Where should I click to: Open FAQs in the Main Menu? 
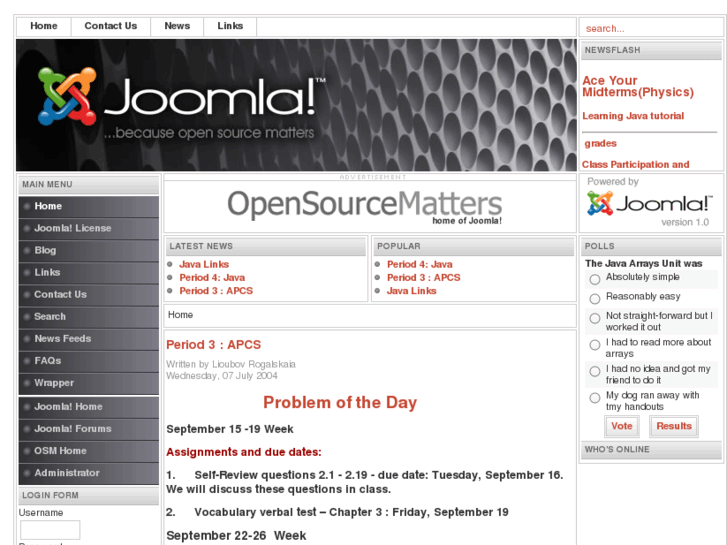(89, 361)
